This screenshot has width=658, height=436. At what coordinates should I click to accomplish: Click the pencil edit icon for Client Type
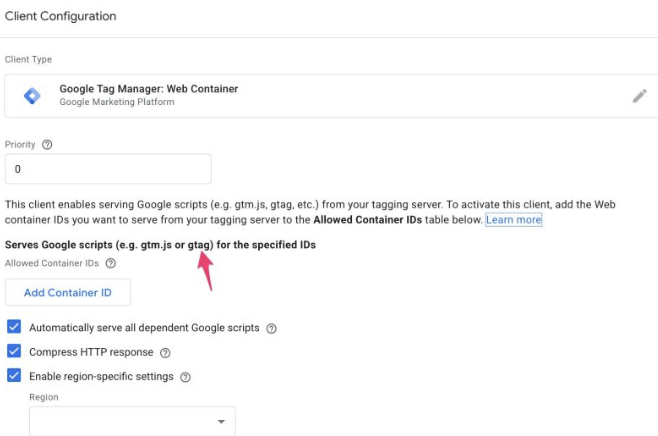[639, 96]
